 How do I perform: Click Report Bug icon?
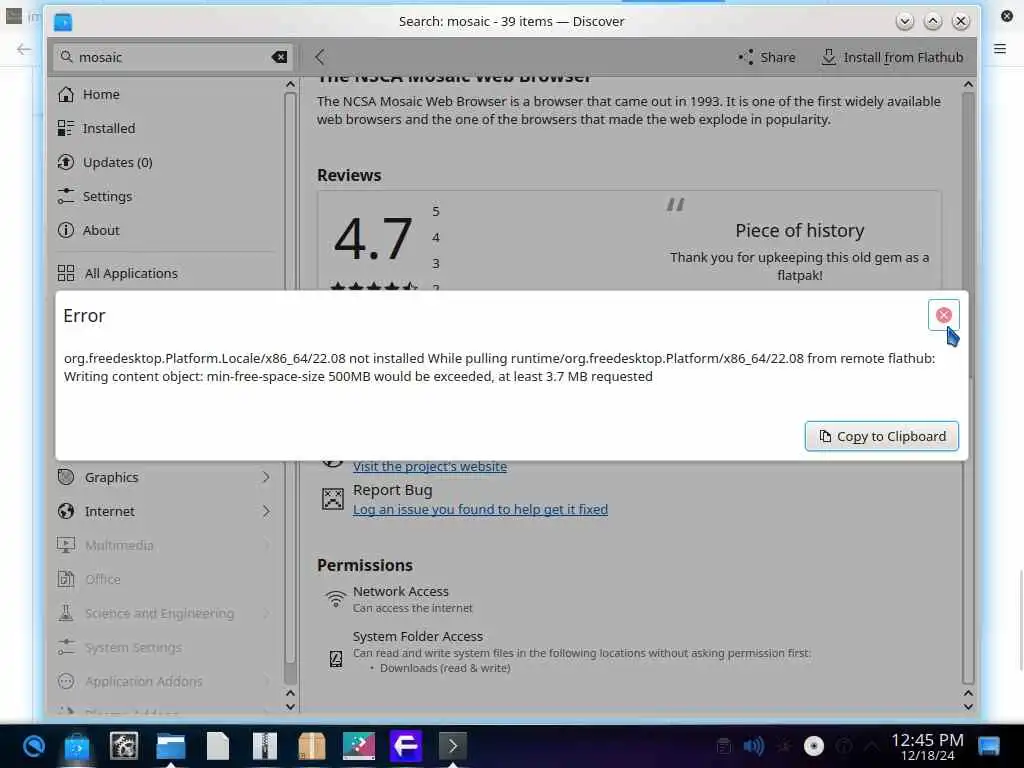[333, 499]
